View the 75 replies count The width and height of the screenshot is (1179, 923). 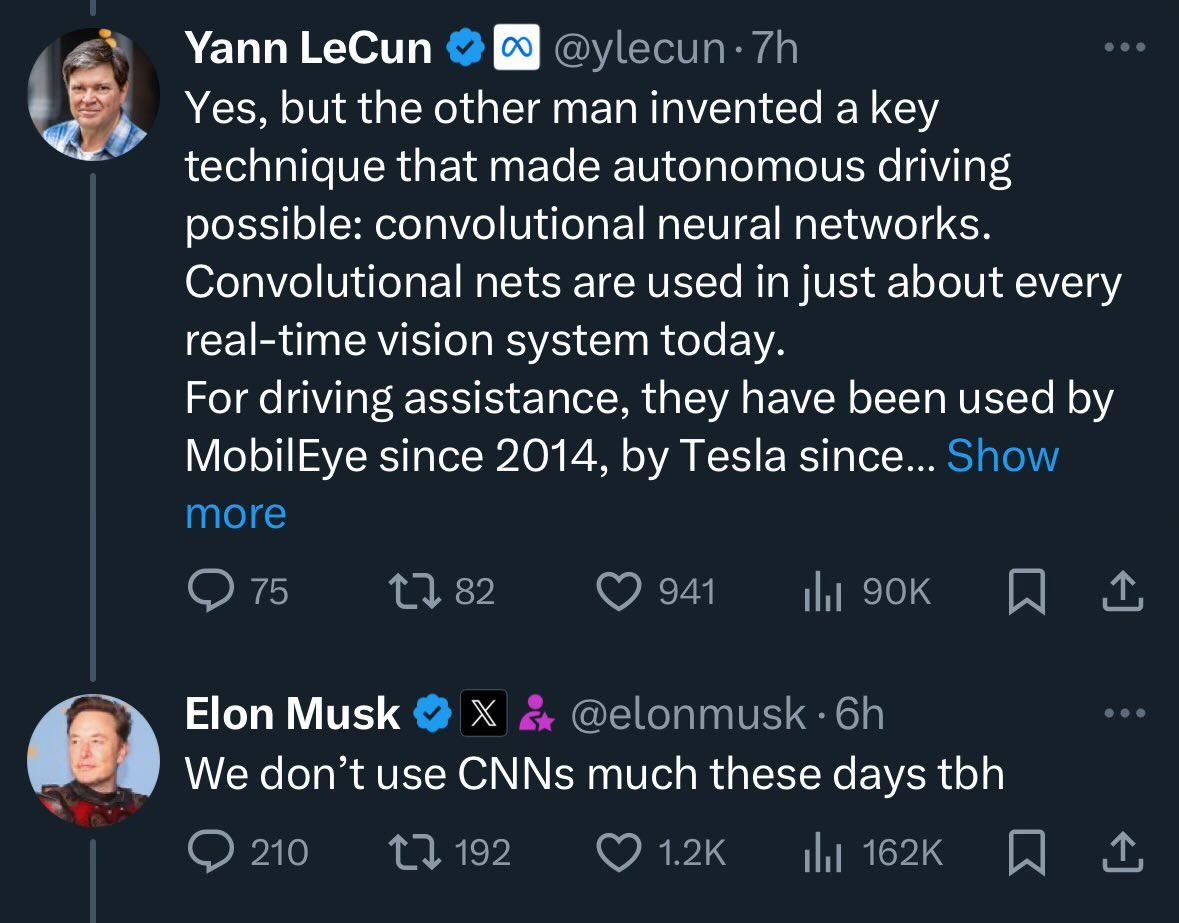point(248,591)
